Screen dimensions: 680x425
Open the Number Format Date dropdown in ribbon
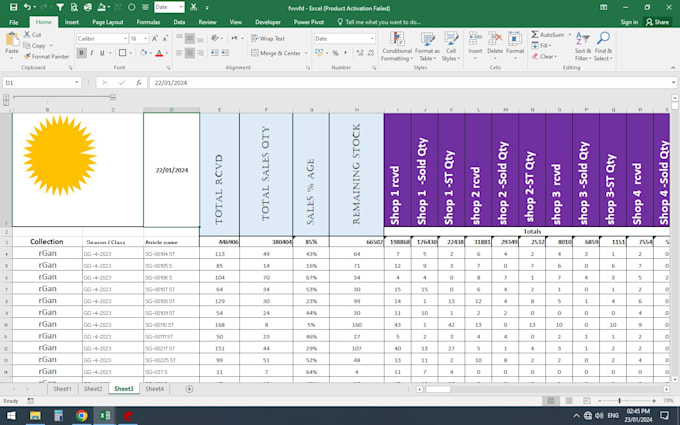pyautogui.click(x=372, y=39)
